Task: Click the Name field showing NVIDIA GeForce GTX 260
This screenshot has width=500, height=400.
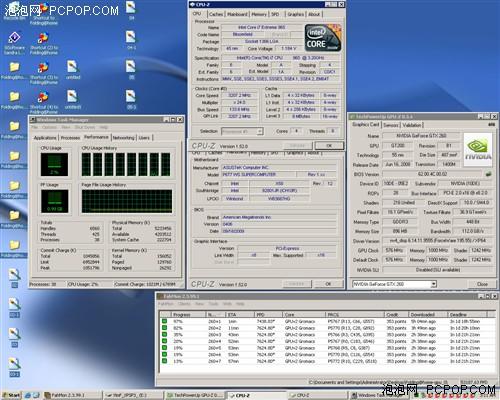Action: (421, 136)
